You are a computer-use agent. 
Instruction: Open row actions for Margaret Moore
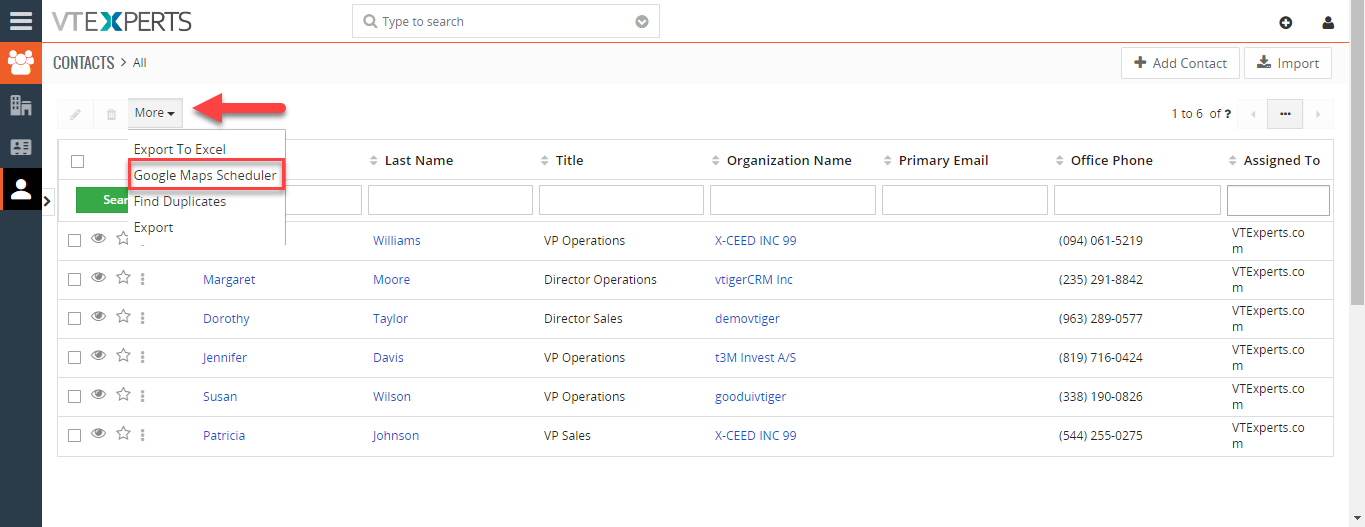pyautogui.click(x=143, y=280)
